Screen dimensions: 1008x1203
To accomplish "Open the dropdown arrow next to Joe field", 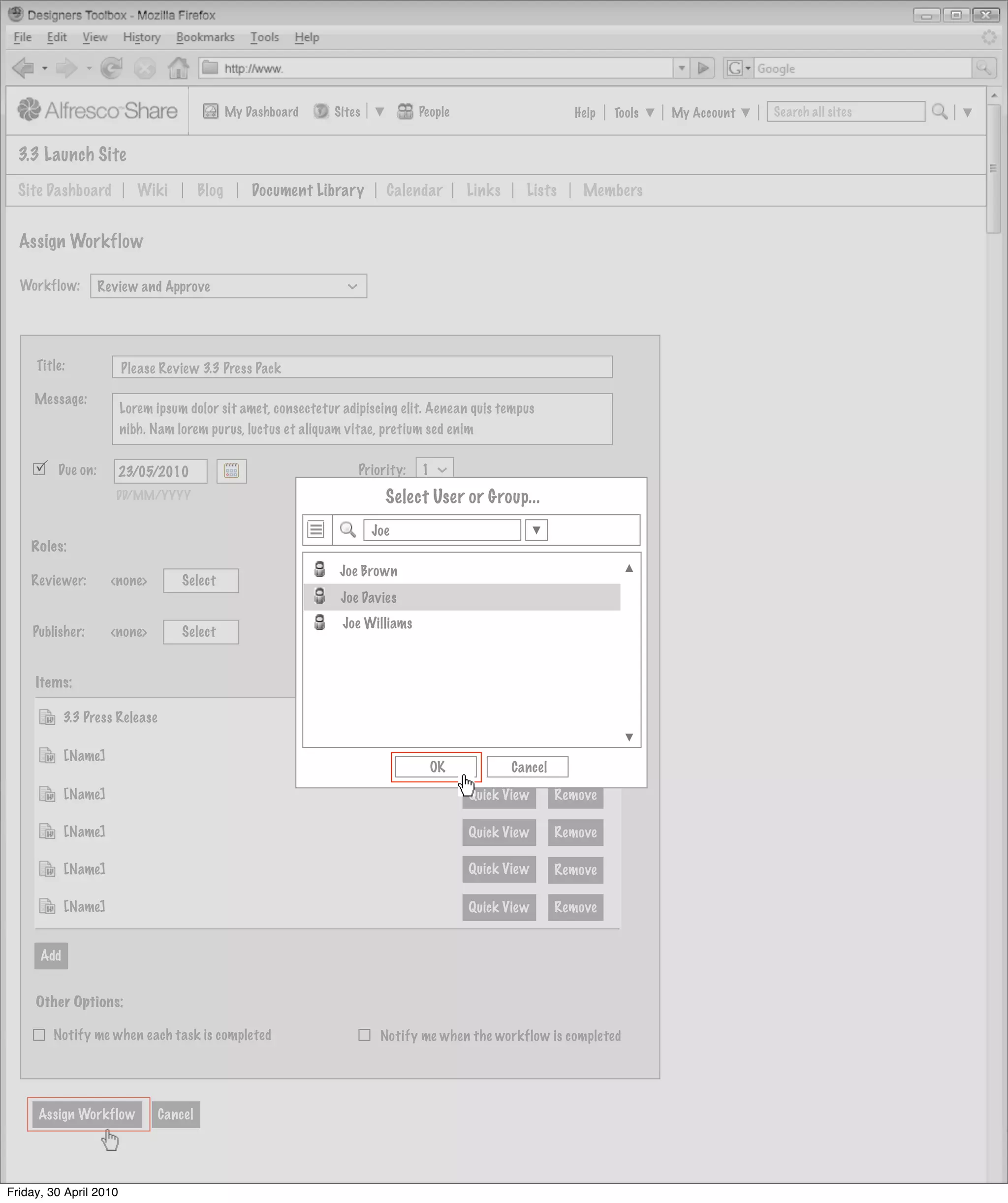I will pos(536,530).
